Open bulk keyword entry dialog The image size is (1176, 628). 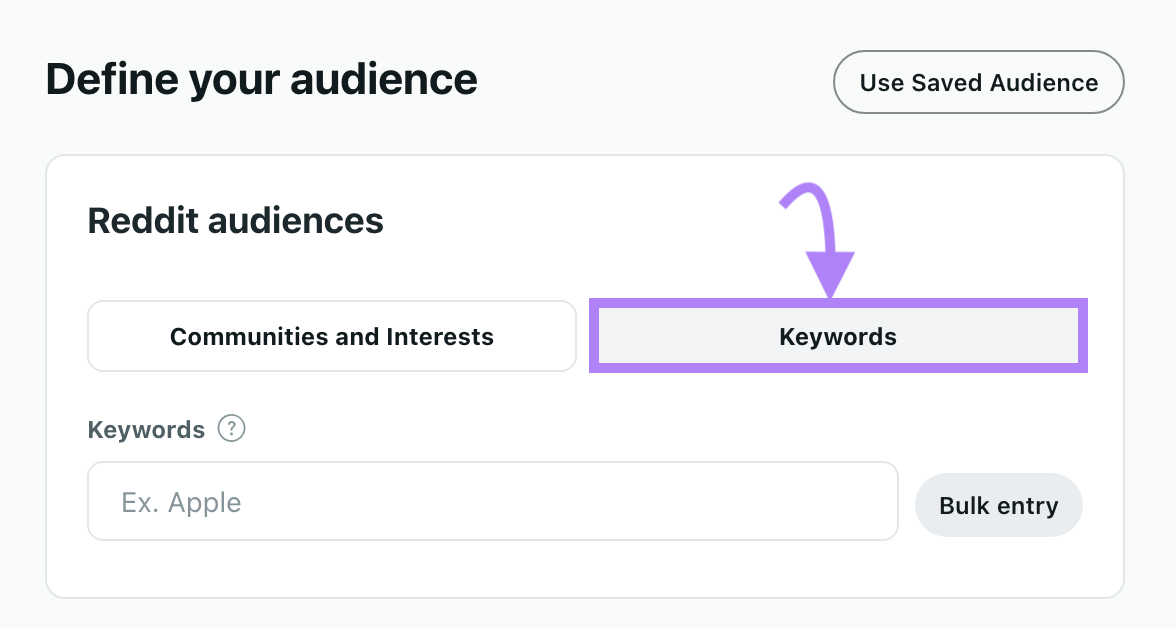[x=998, y=505]
